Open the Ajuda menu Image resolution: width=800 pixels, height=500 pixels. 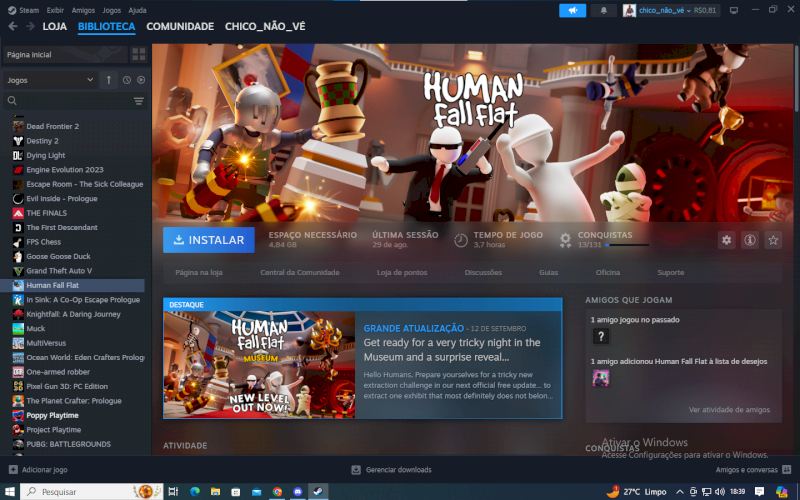point(137,10)
